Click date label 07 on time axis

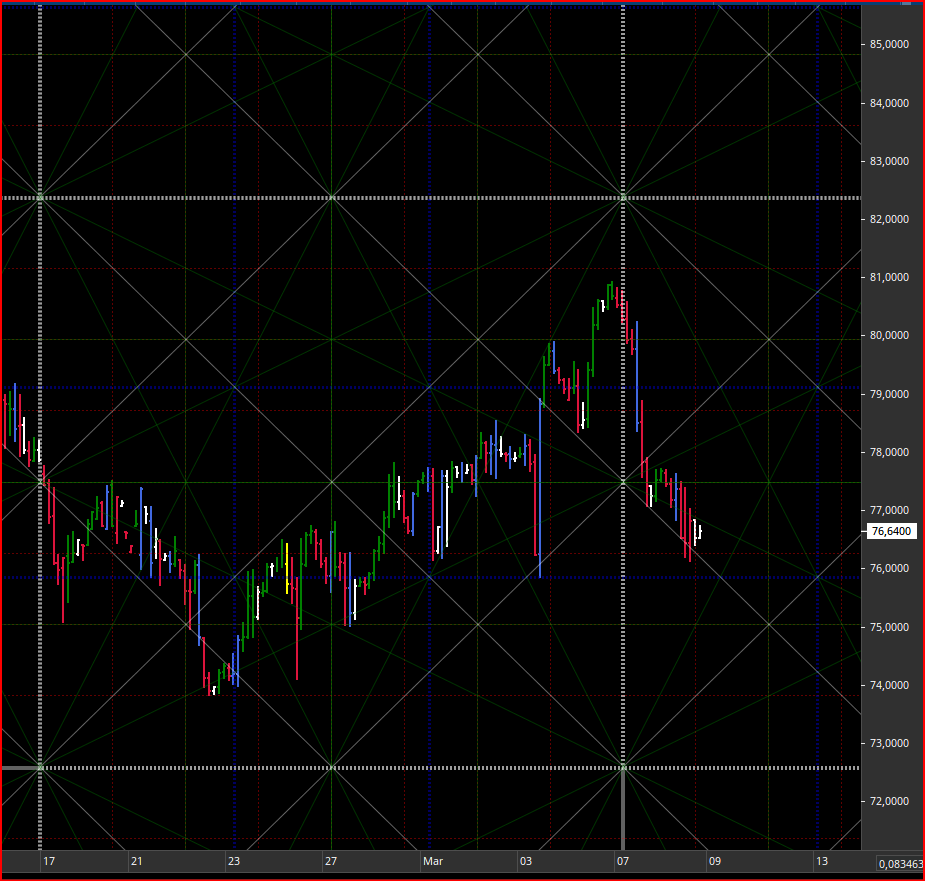click(x=623, y=861)
